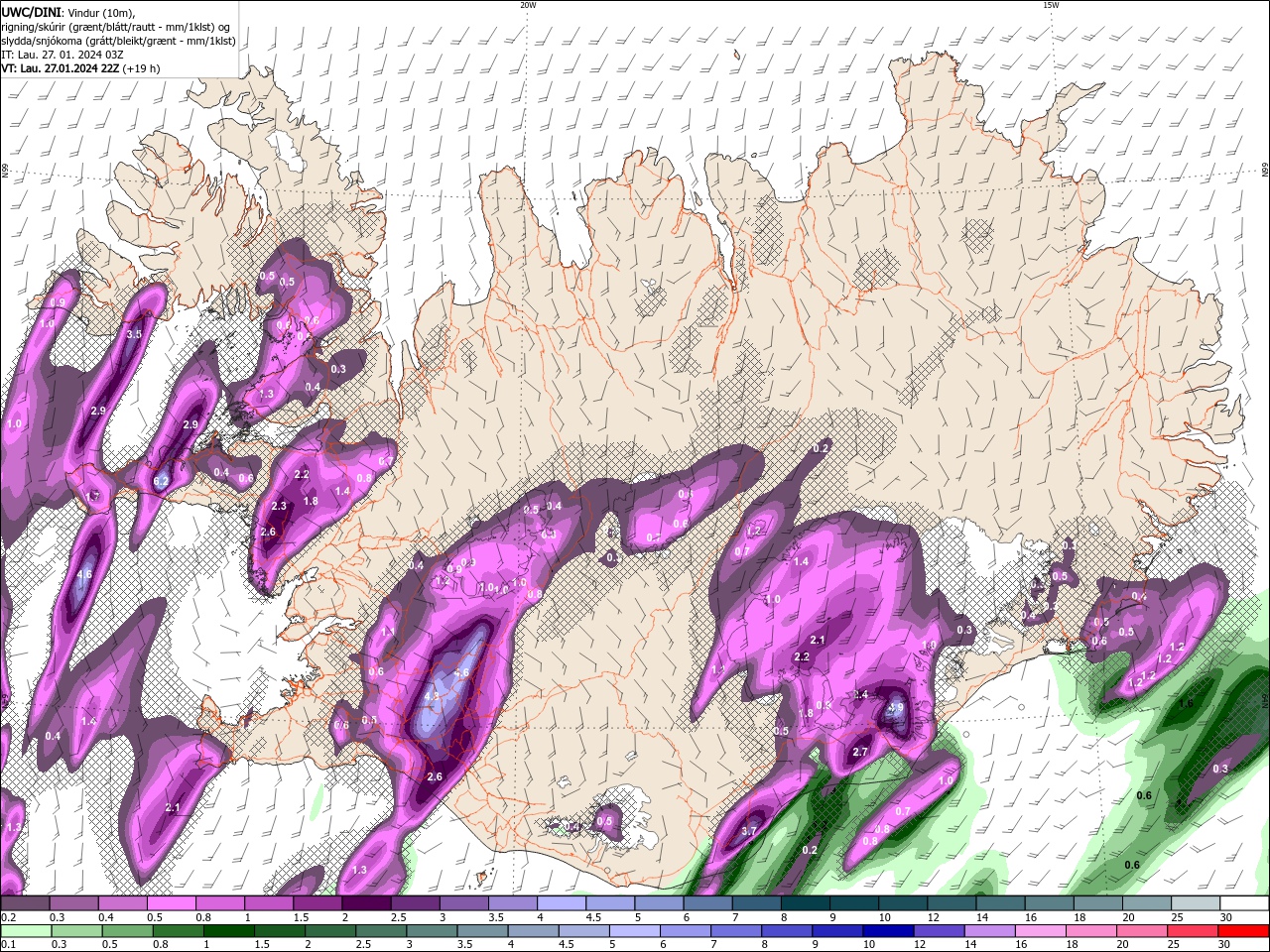Viewport: 1270px width, 952px height.
Task: Click the 1.6 rain value on map
Action: tap(1186, 704)
